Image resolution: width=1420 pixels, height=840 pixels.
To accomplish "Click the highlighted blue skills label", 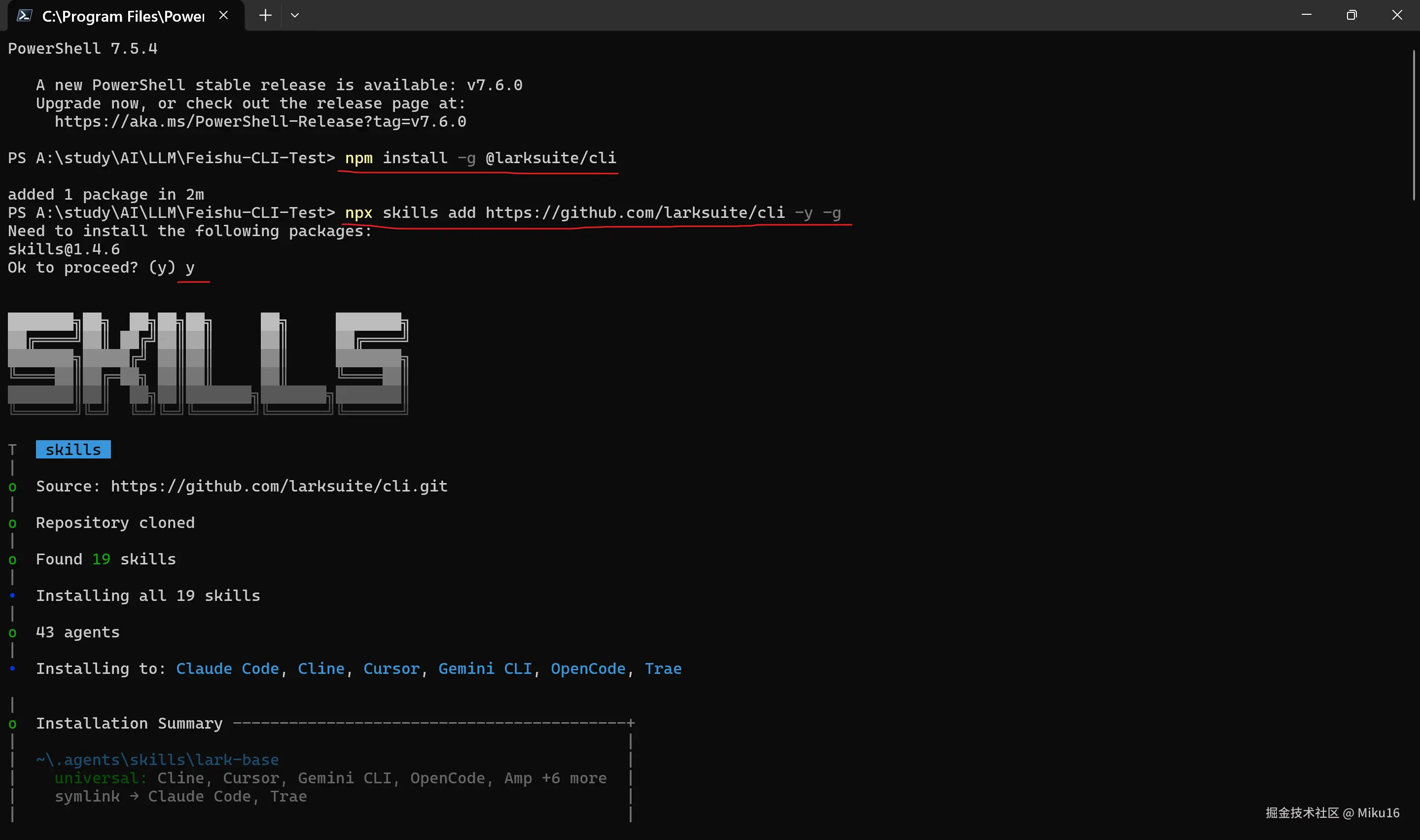I will coord(73,450).
